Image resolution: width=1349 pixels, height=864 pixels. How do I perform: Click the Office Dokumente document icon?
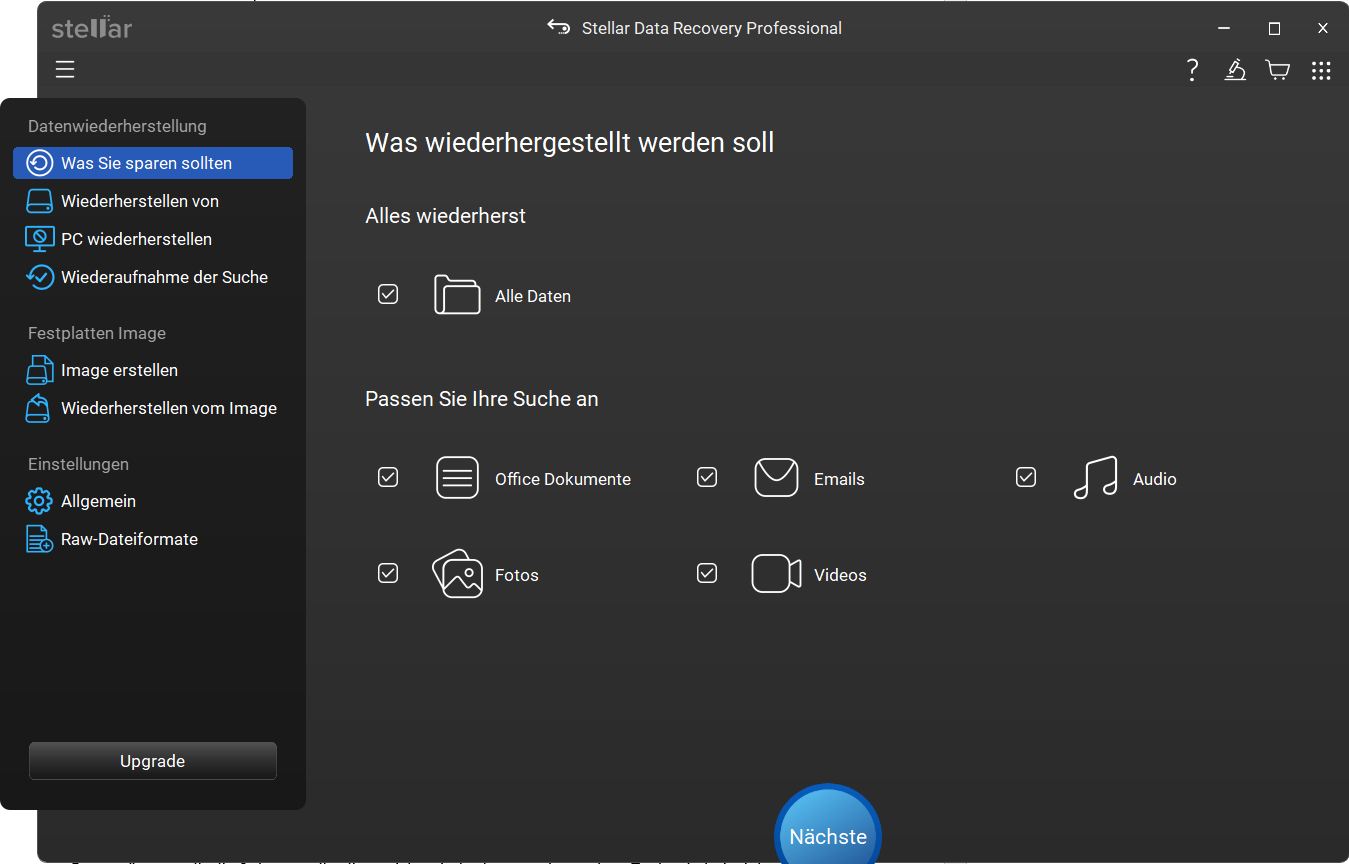coord(457,477)
